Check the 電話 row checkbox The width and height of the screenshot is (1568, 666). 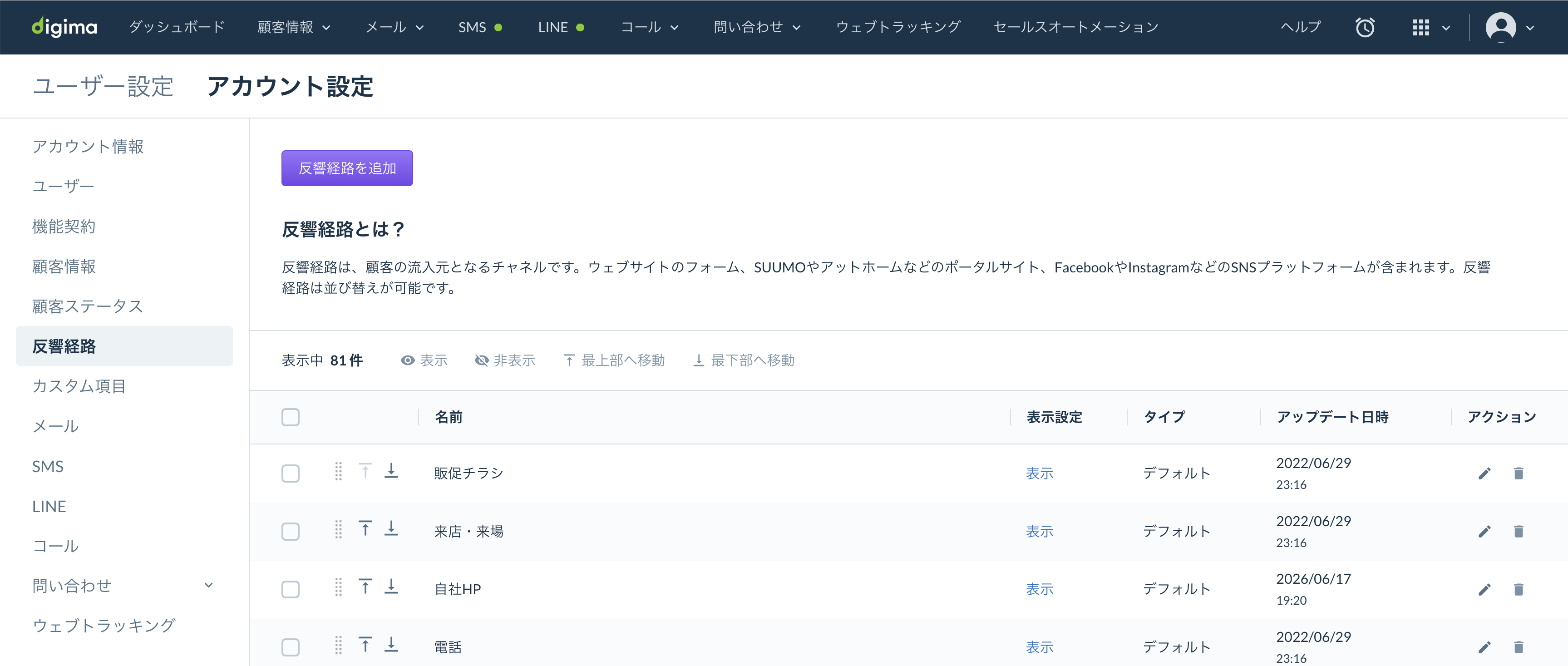(x=291, y=647)
